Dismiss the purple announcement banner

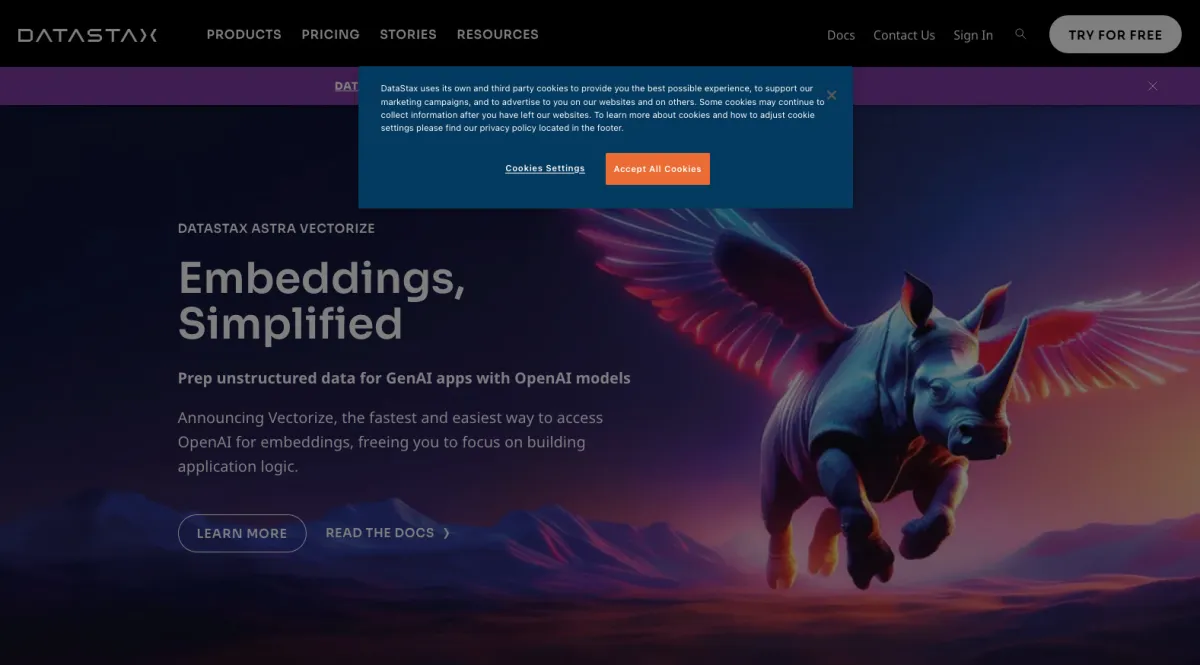[1152, 86]
